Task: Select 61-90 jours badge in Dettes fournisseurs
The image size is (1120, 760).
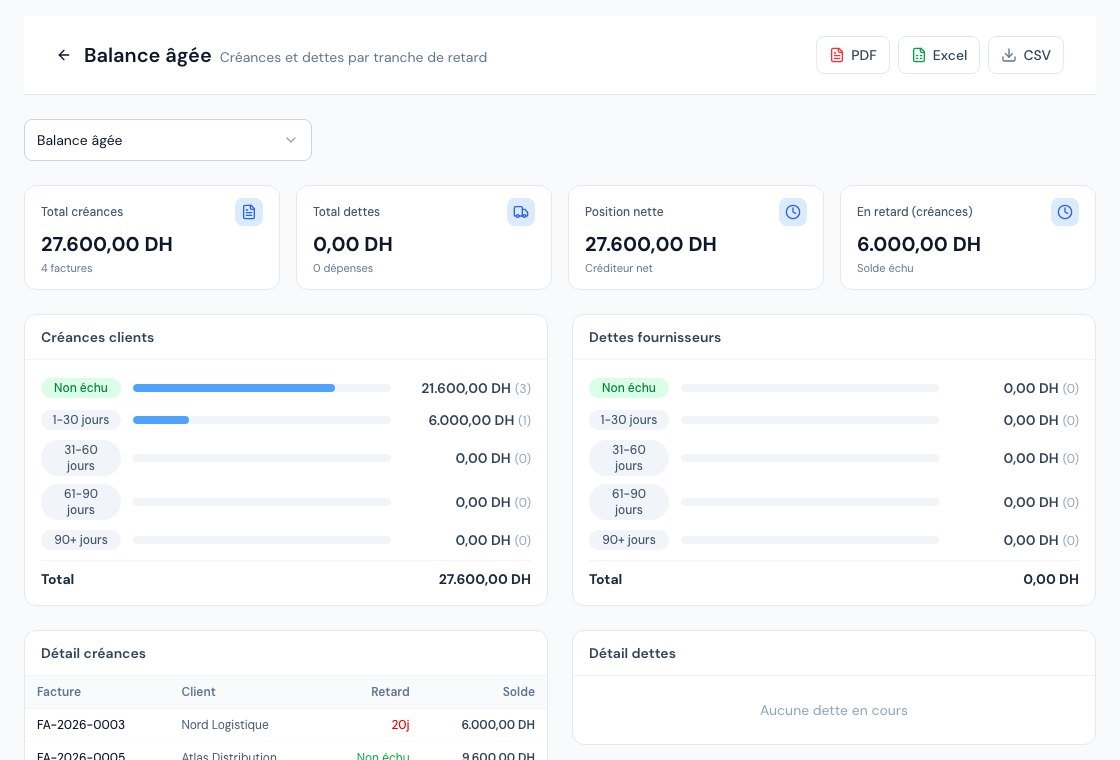Action: [629, 502]
